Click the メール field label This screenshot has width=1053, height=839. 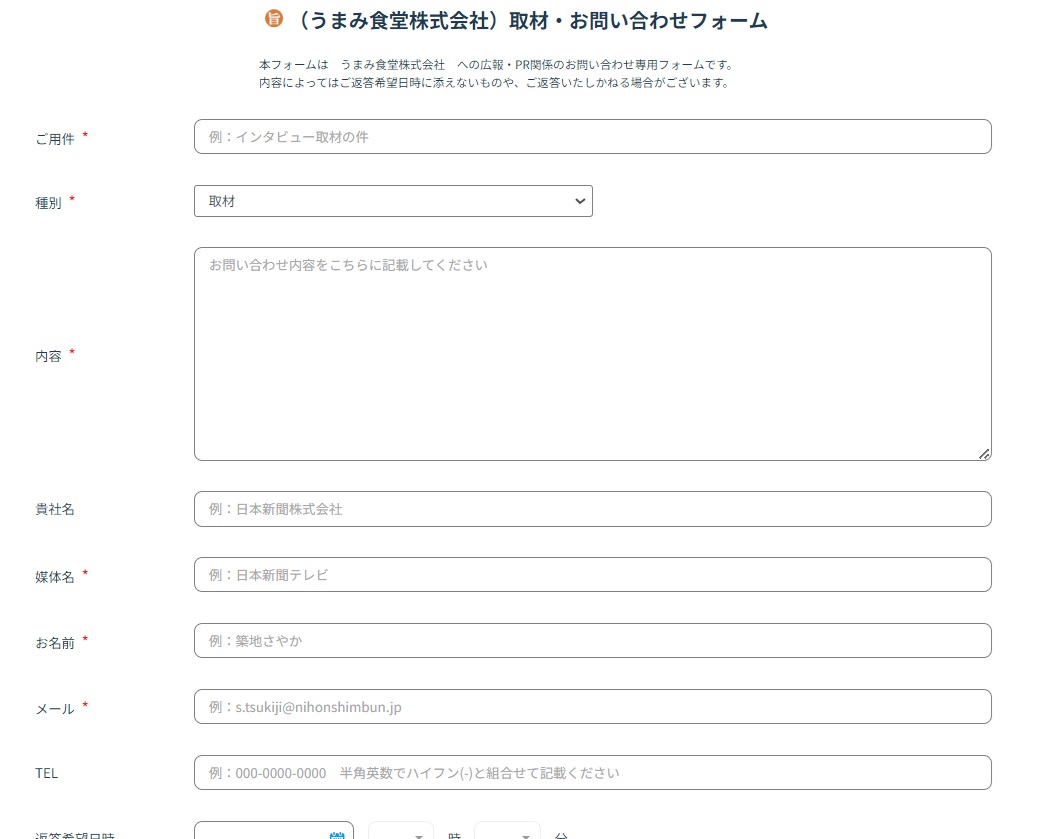point(55,708)
